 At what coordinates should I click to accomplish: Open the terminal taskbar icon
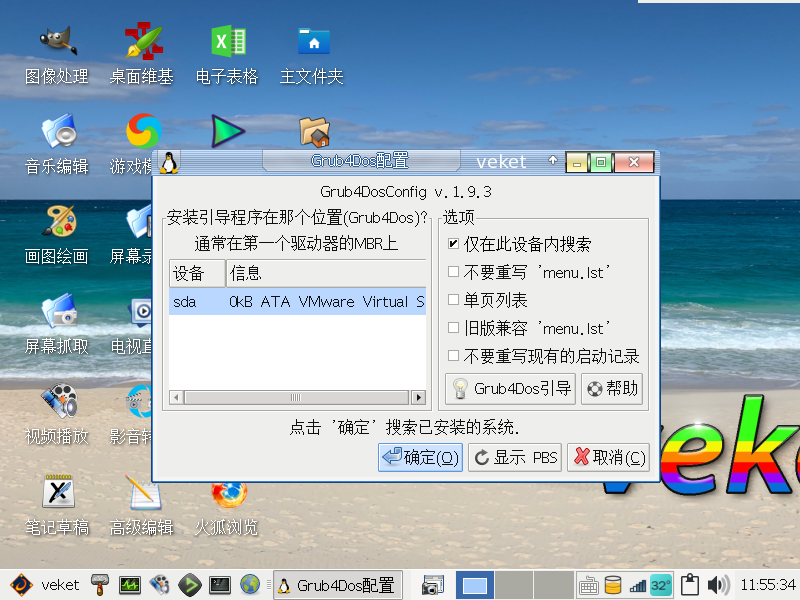(220, 585)
